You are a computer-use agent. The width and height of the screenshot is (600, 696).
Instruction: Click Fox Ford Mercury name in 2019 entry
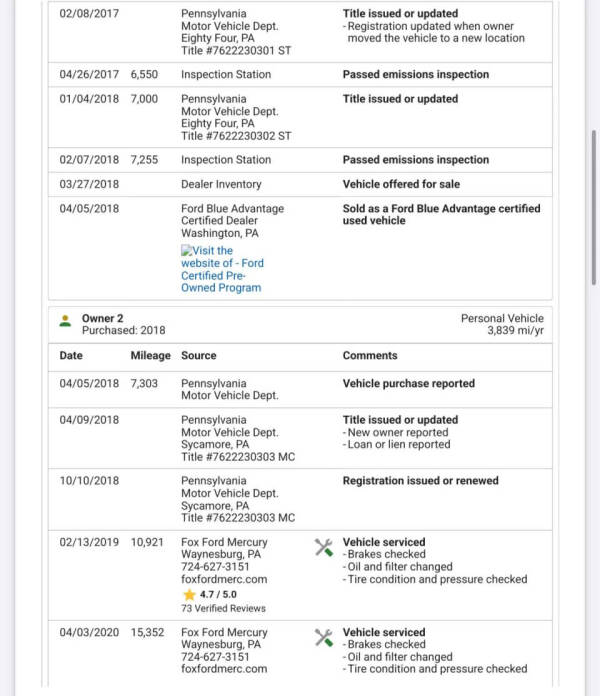click(224, 542)
